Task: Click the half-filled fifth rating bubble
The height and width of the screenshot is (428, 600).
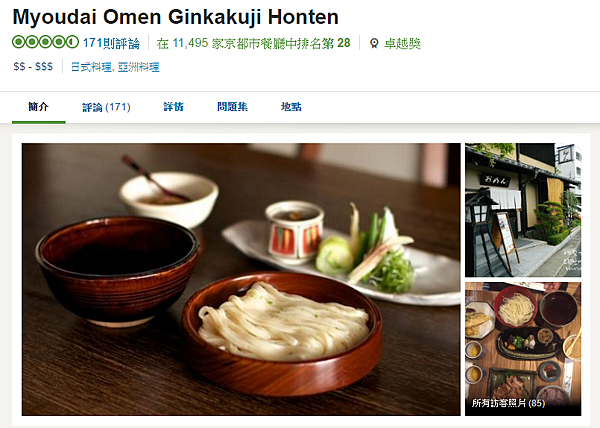Action: (x=72, y=42)
